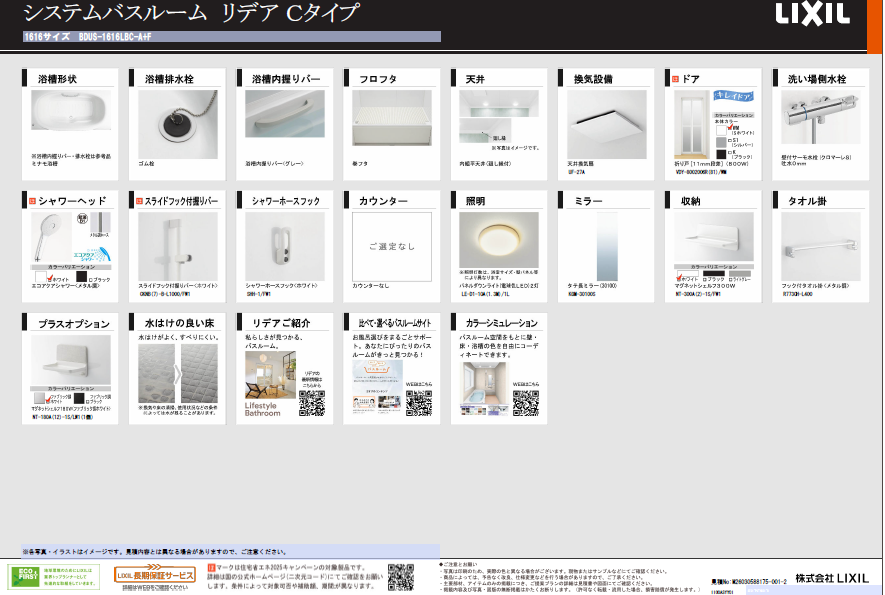The width and height of the screenshot is (885, 595).
Task: Click the LIXIL長期保証サービス badge
Action: pos(155,576)
